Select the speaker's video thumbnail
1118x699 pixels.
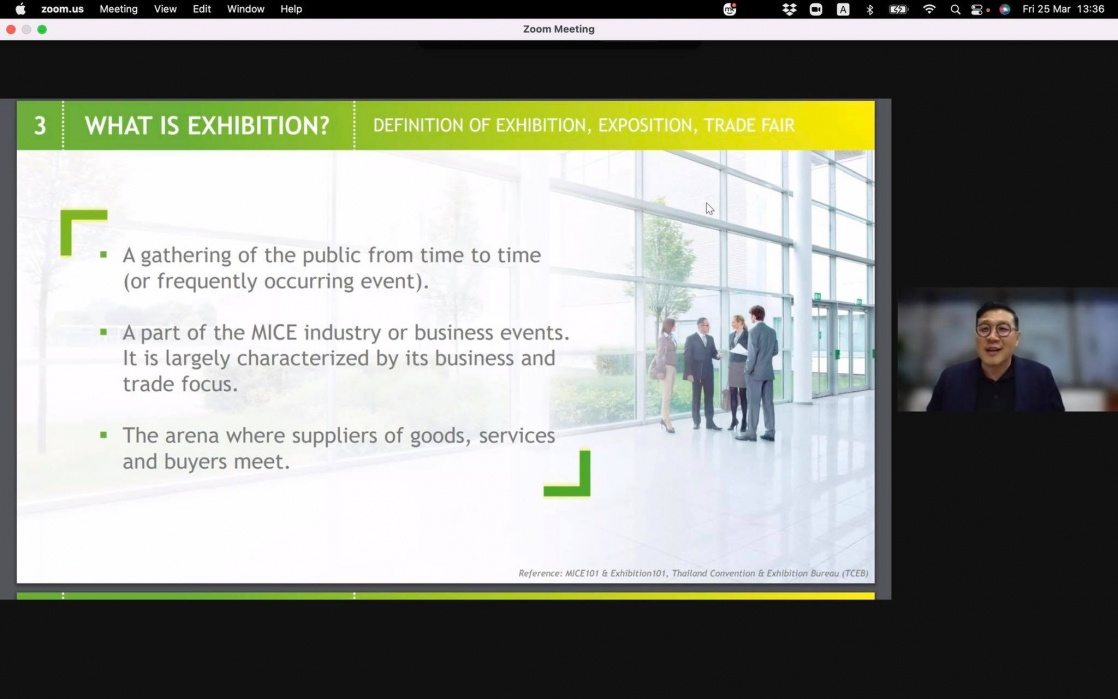click(x=1006, y=350)
